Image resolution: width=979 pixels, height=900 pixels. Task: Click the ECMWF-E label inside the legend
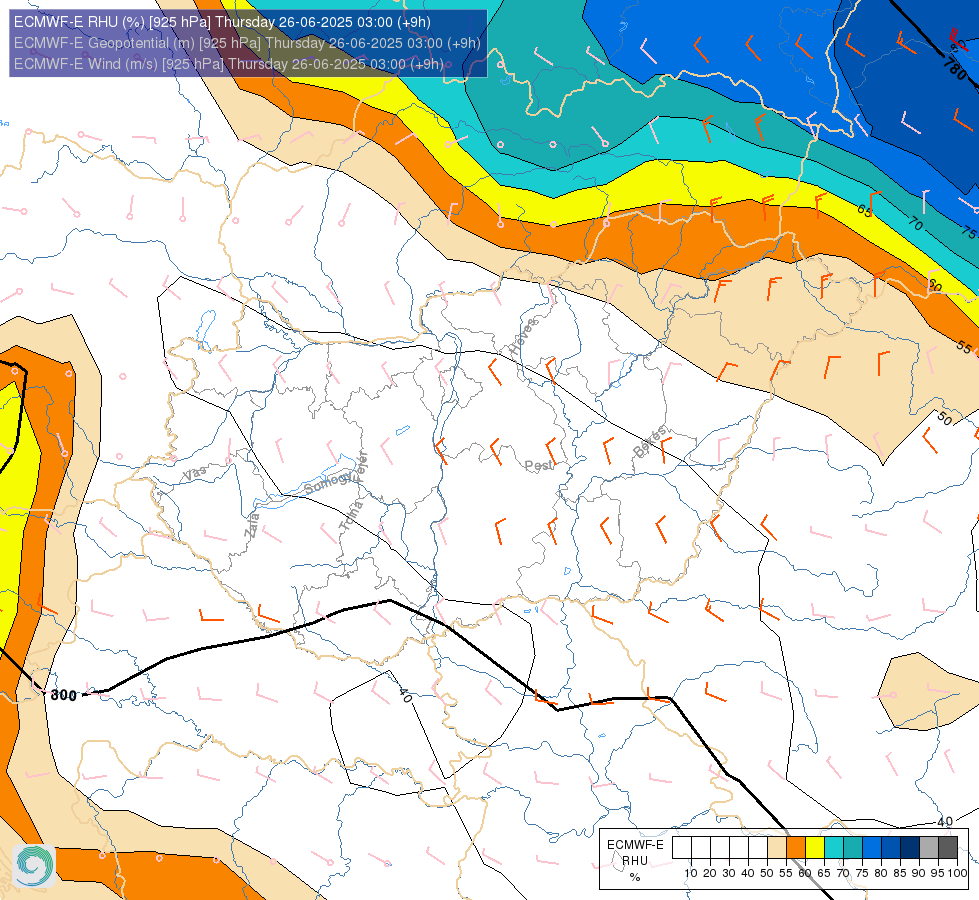pos(635,844)
